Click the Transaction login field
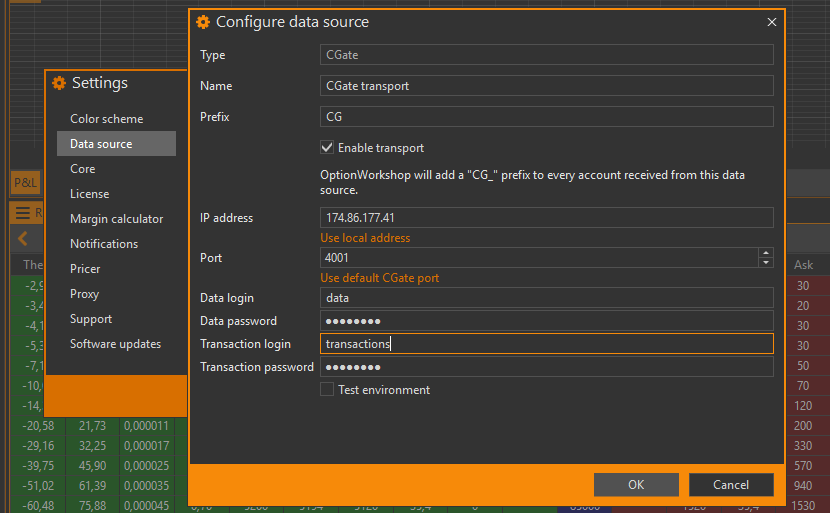The height and width of the screenshot is (513, 830). pyautogui.click(x=546, y=344)
